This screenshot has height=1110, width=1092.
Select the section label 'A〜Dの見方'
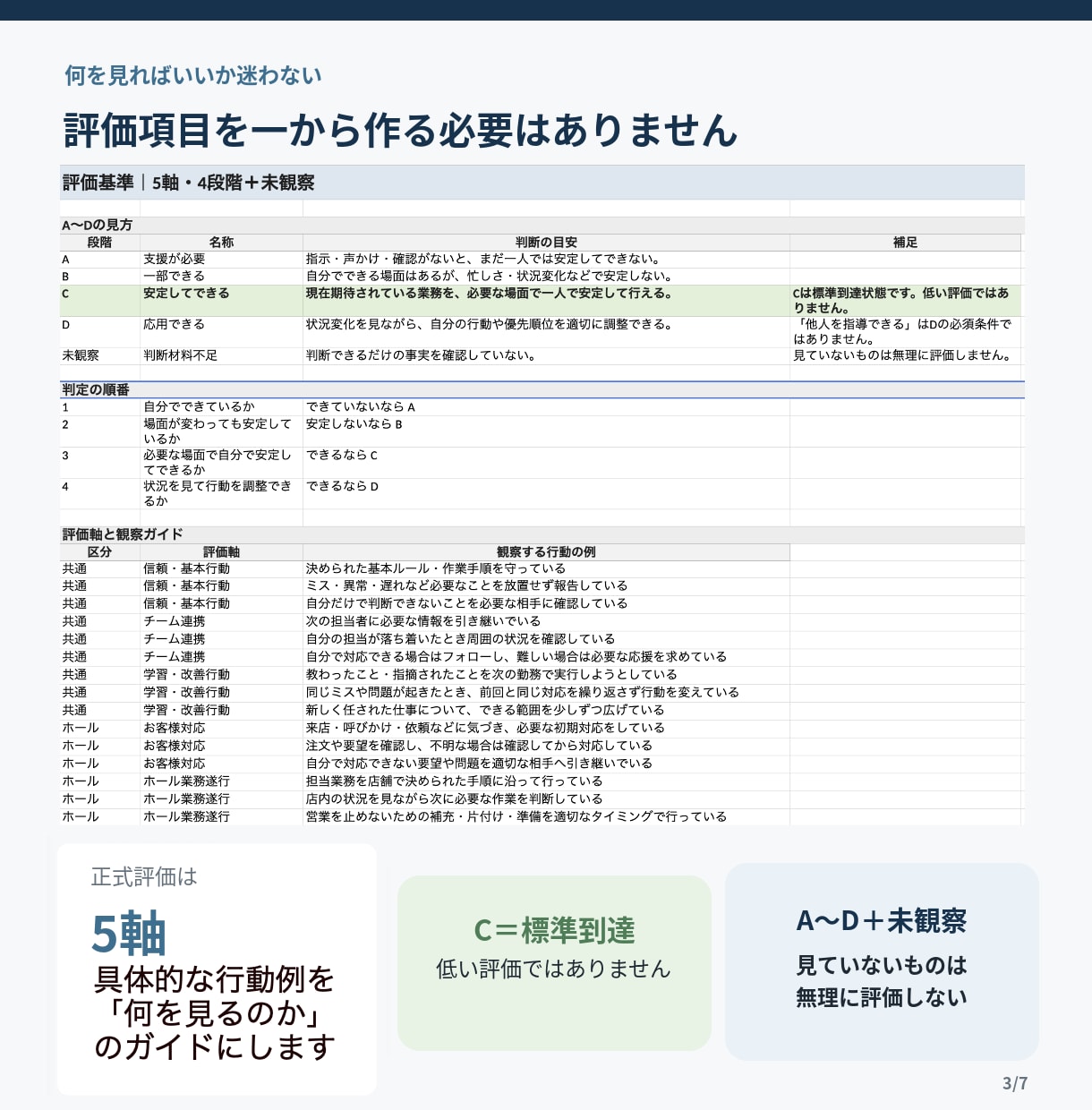pyautogui.click(x=97, y=226)
